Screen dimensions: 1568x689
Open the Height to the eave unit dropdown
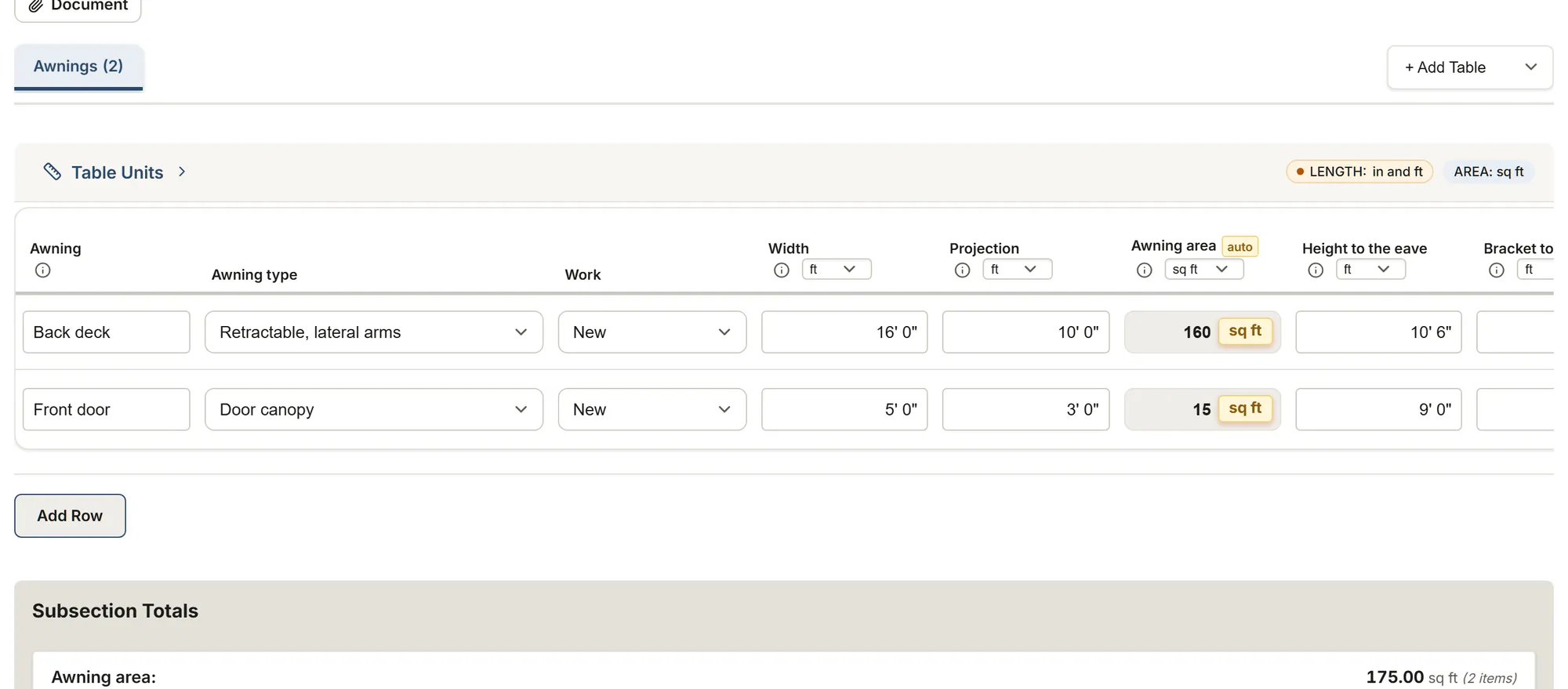click(1371, 269)
